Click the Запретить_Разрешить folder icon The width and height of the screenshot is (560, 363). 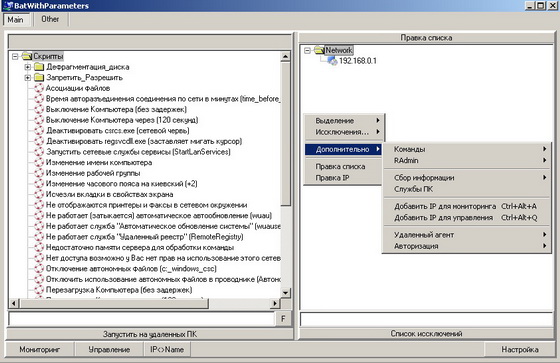pyautogui.click(x=39, y=78)
